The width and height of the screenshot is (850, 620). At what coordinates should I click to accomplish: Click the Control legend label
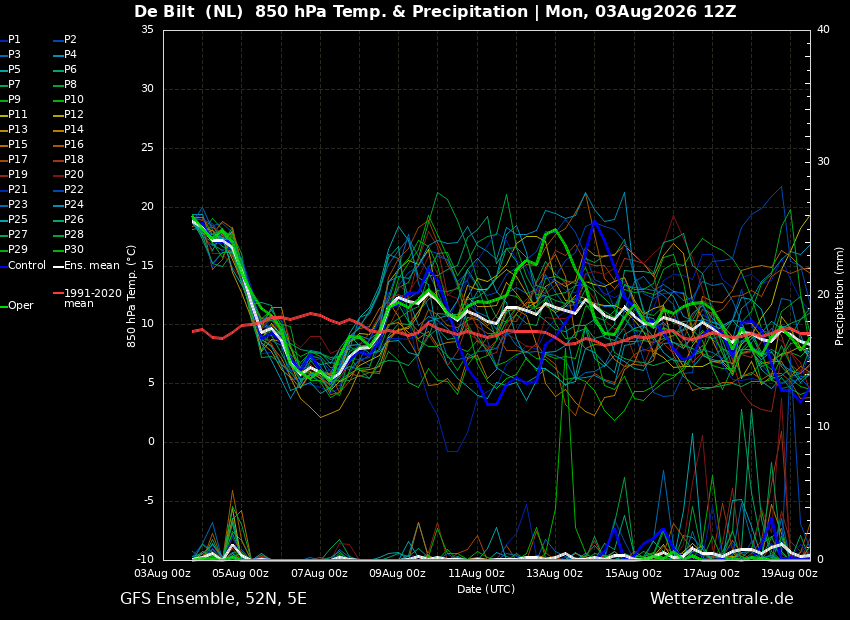[x=27, y=266]
